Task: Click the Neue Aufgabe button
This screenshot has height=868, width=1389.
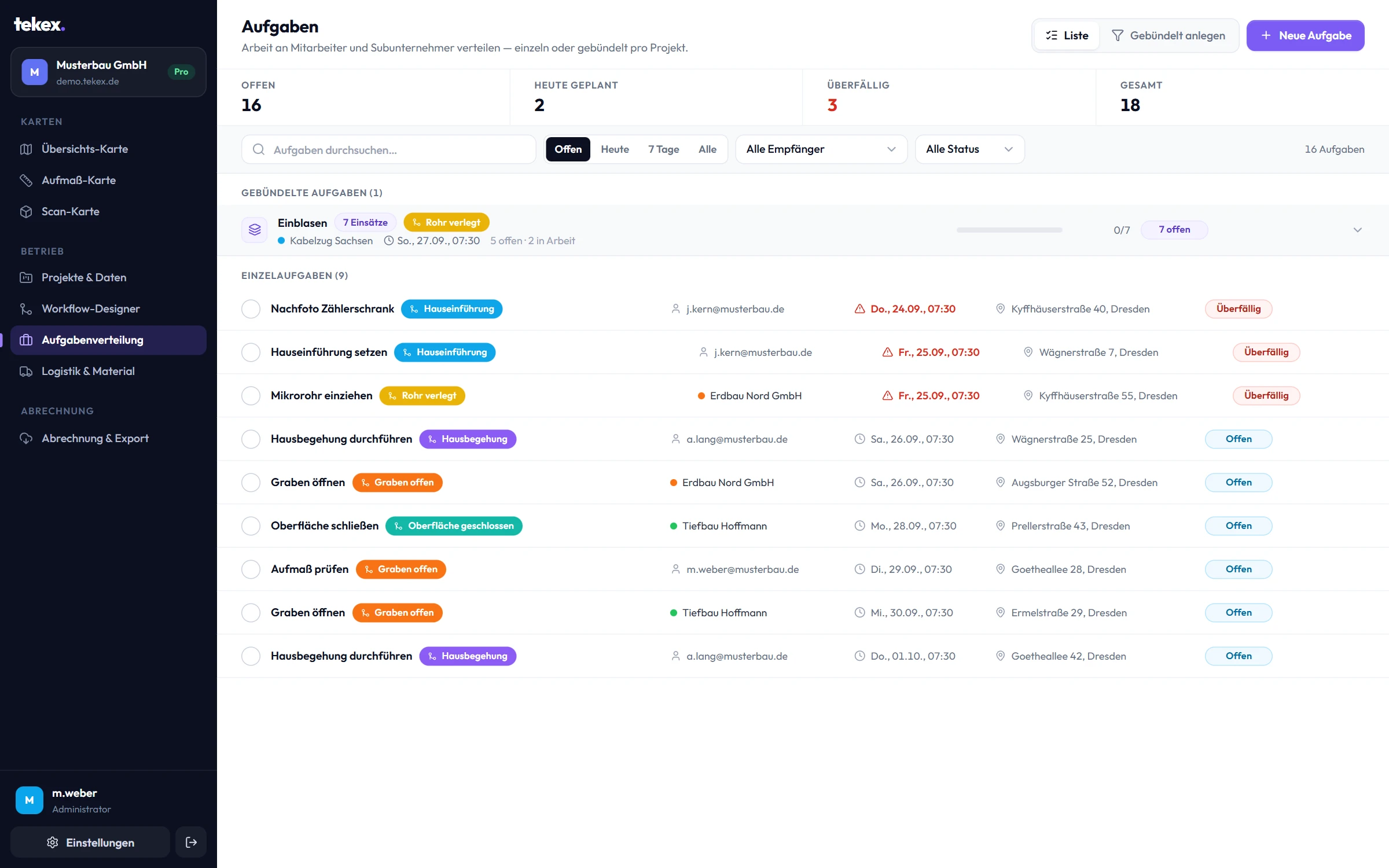Action: [x=1305, y=36]
